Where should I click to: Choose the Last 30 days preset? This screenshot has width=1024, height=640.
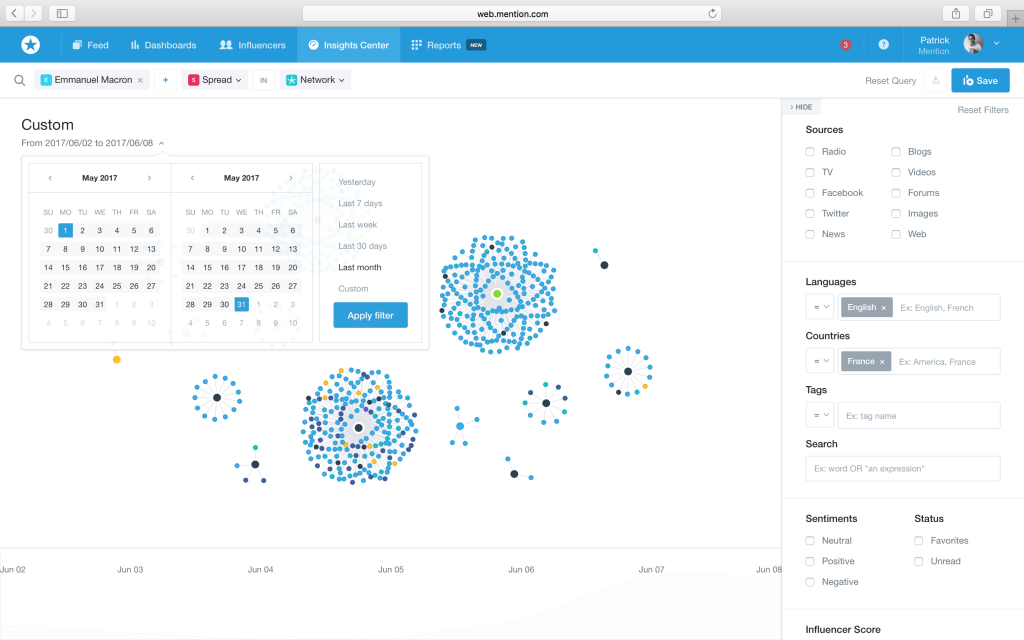(x=362, y=246)
